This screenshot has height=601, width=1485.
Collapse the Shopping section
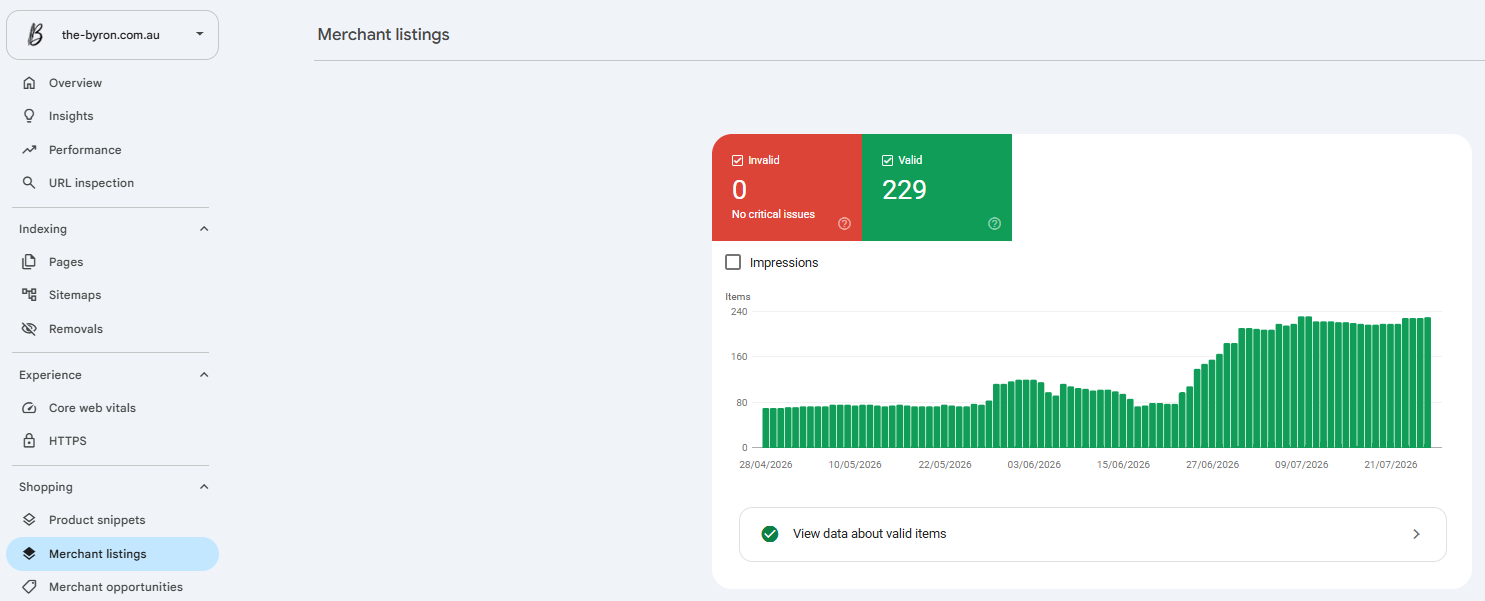coord(204,487)
